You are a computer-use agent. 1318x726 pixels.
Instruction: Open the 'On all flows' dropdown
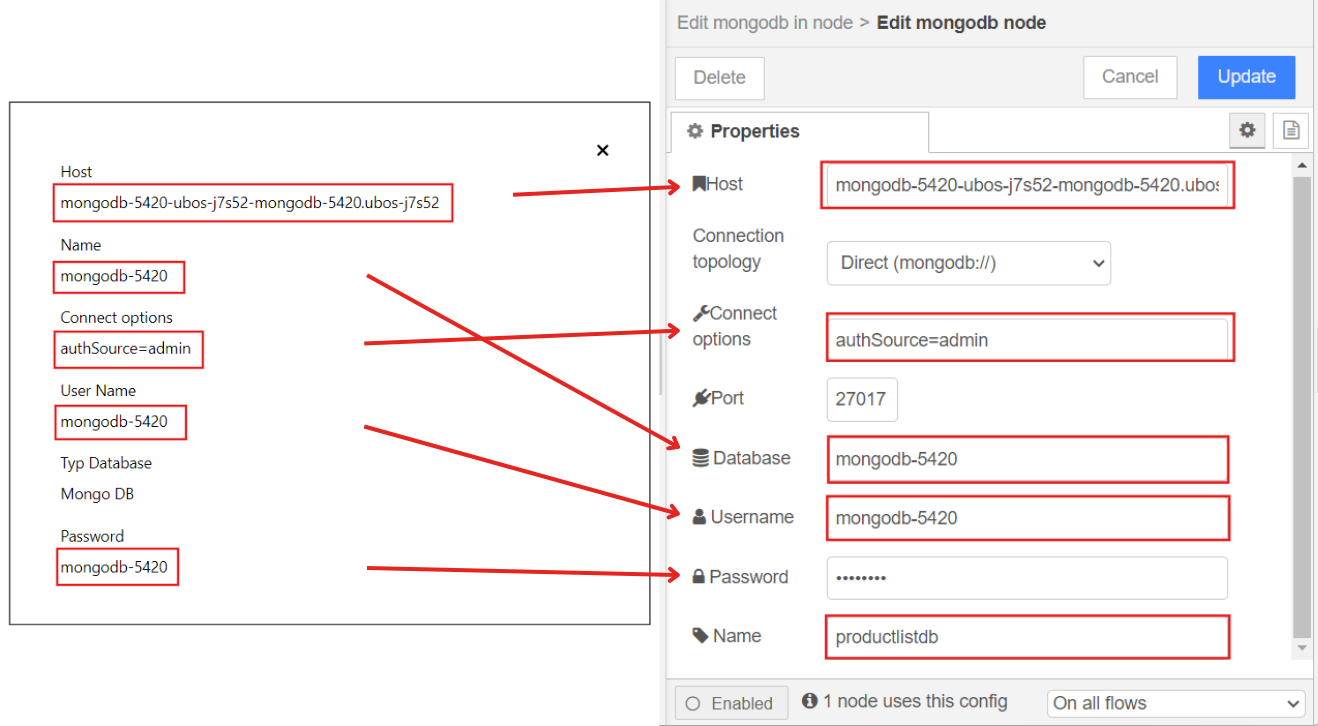click(x=1174, y=702)
